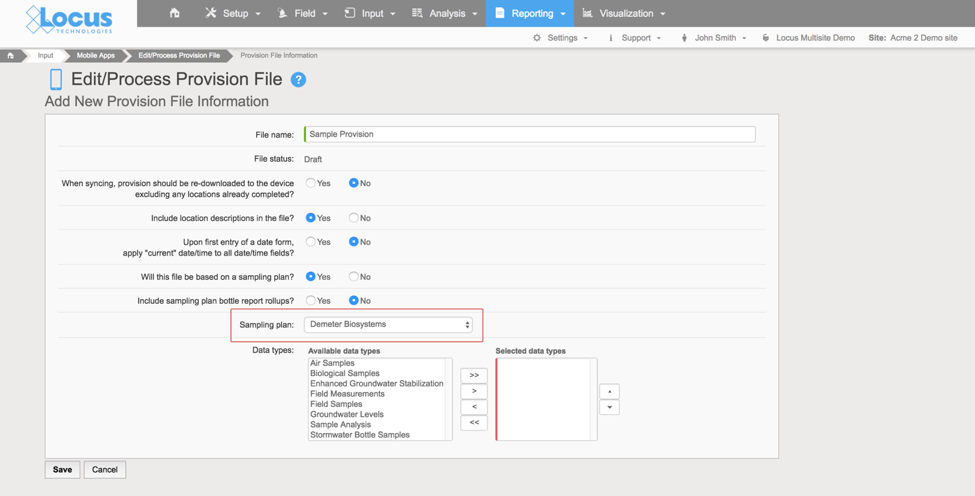
Task: Select Yes for apply current date/time
Action: click(x=310, y=242)
